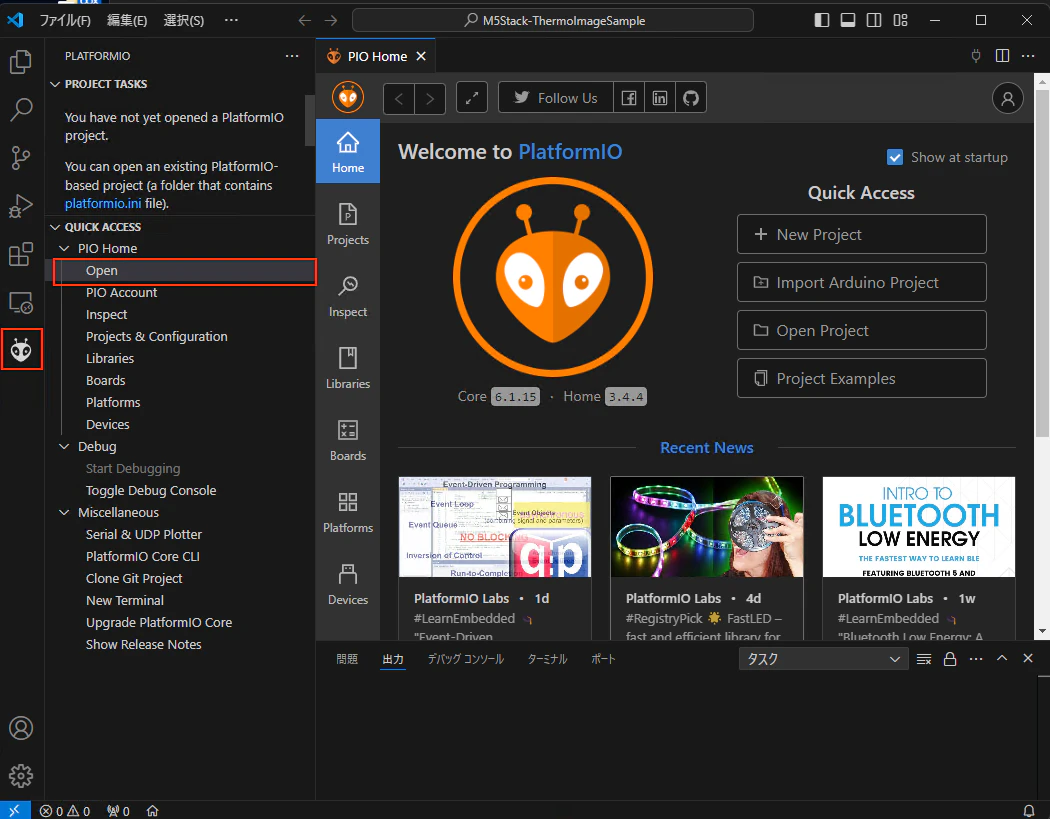Click the Project Examples button

[x=861, y=378]
